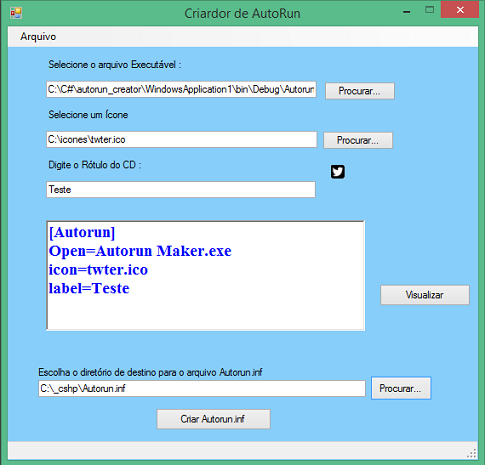Click the Visualizar button

click(425, 295)
